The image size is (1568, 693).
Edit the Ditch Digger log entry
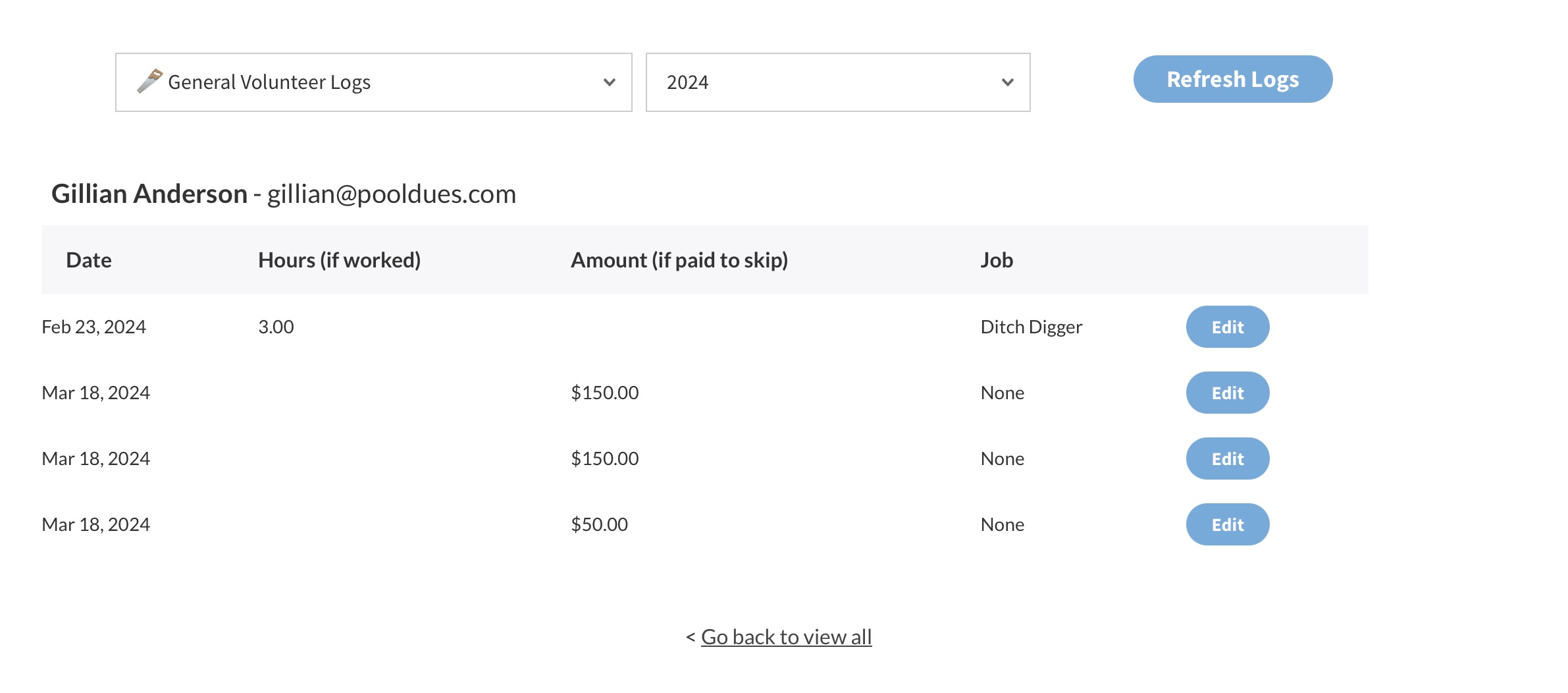coord(1227,327)
